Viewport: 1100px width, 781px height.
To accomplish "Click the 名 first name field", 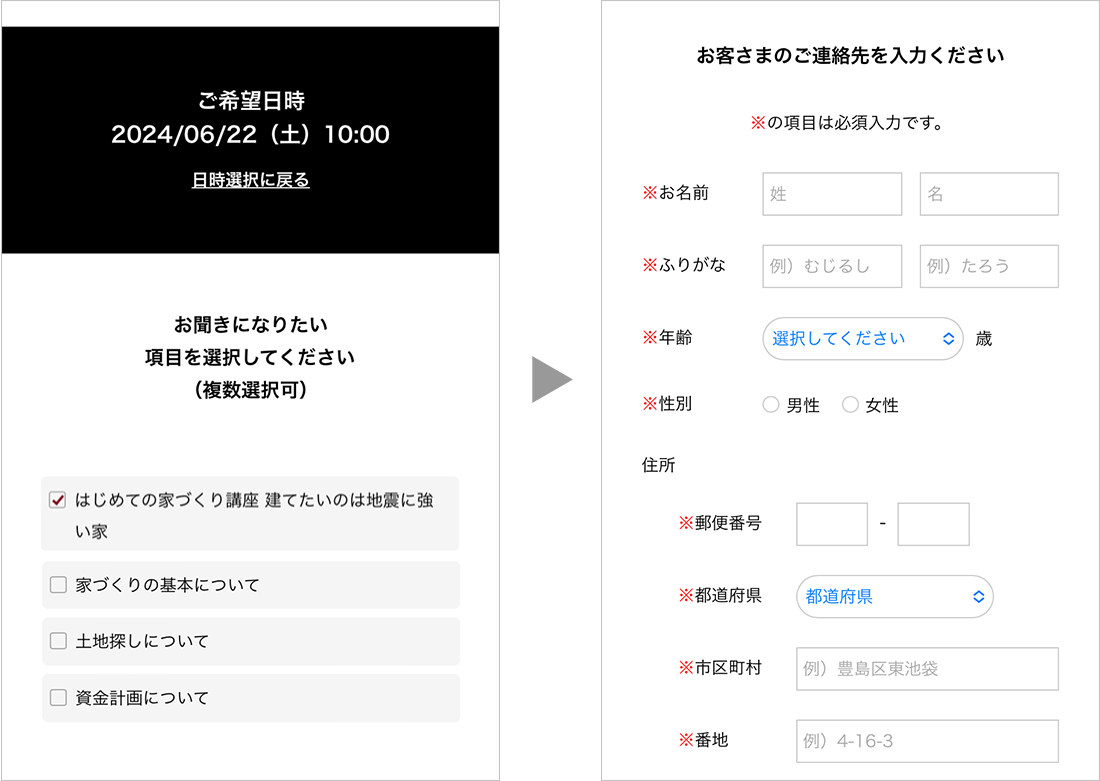I will [988, 194].
